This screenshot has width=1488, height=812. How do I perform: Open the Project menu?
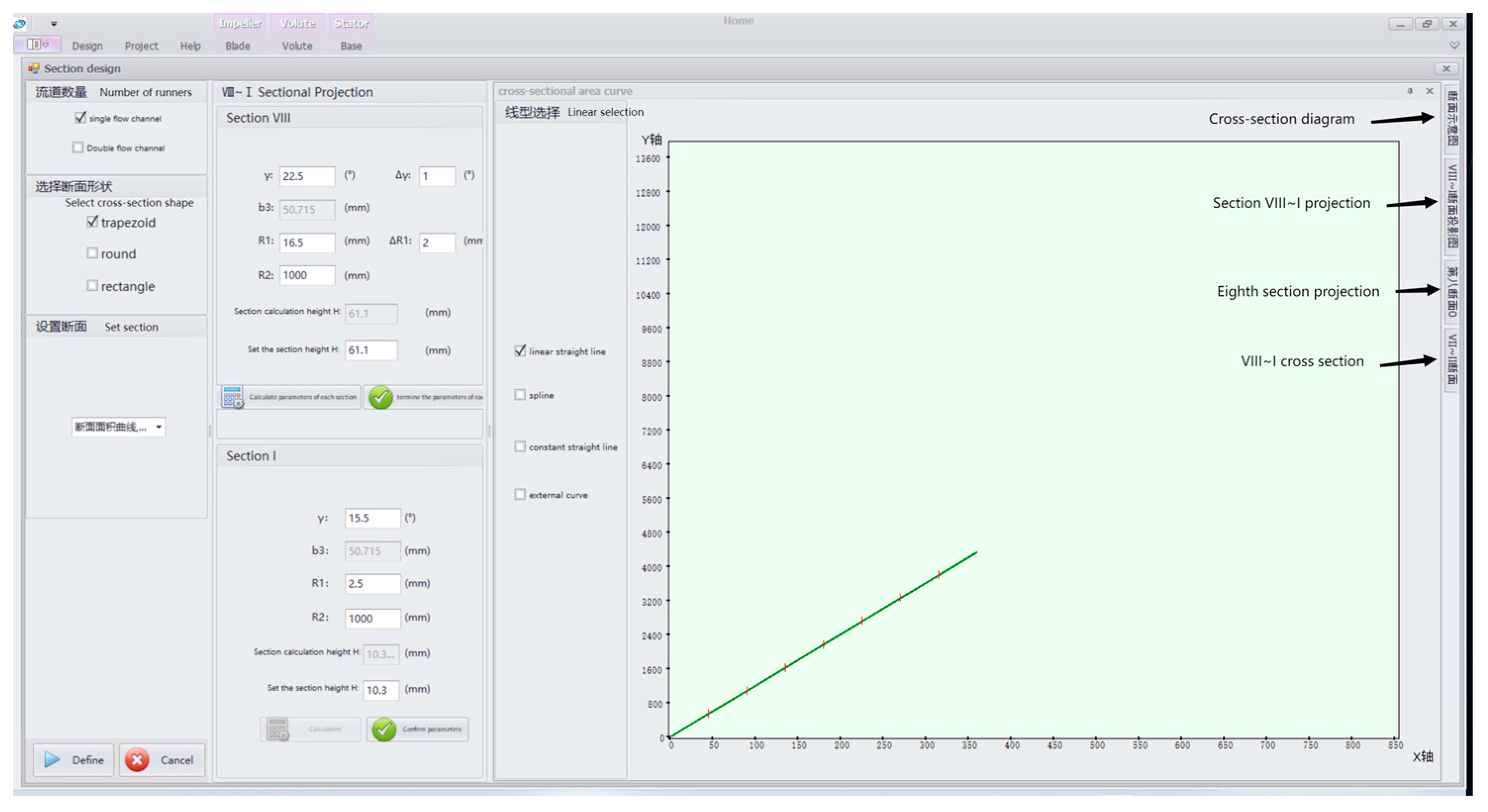[x=141, y=46]
